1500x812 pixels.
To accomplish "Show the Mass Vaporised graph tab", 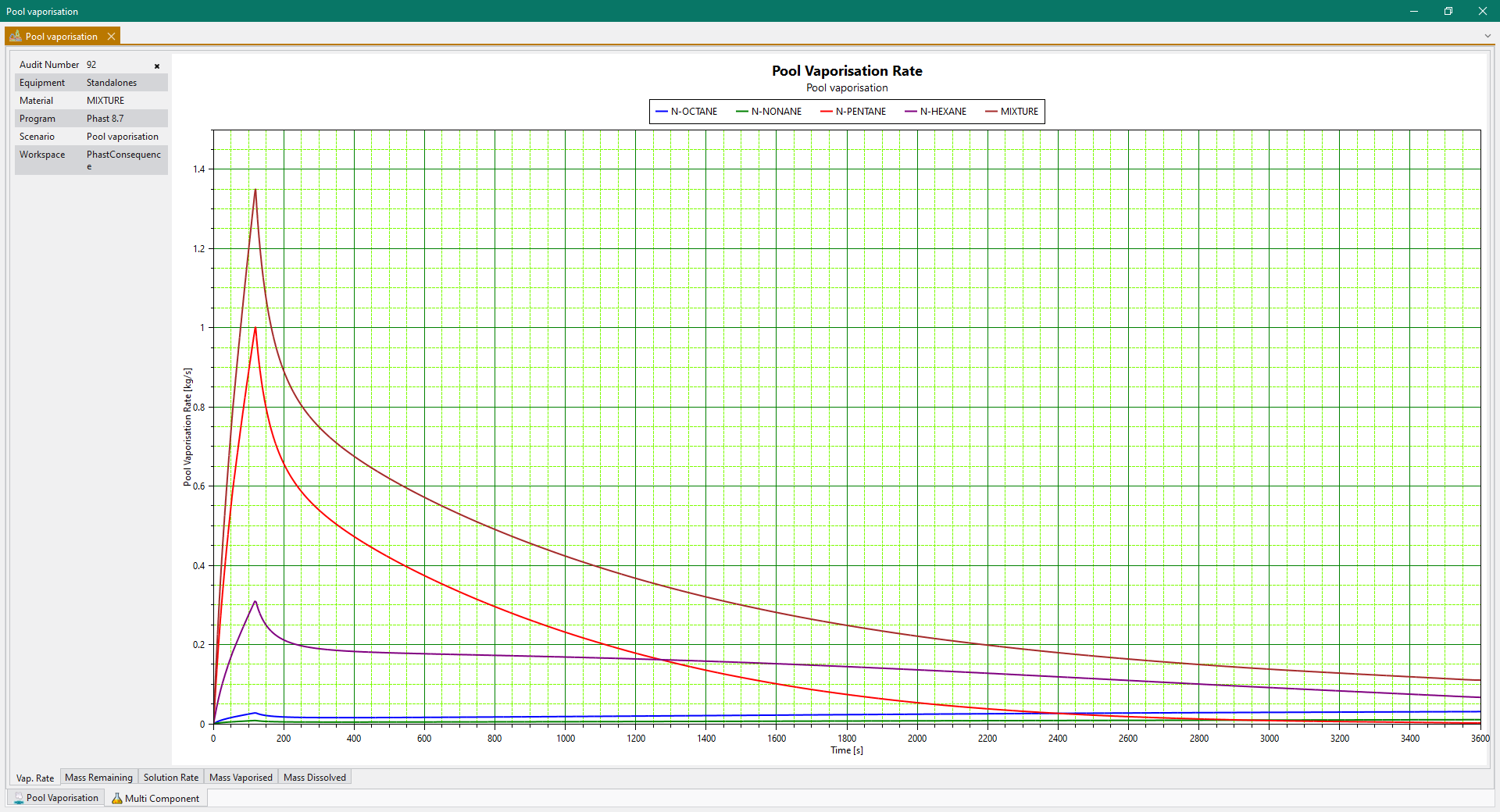I will [241, 778].
